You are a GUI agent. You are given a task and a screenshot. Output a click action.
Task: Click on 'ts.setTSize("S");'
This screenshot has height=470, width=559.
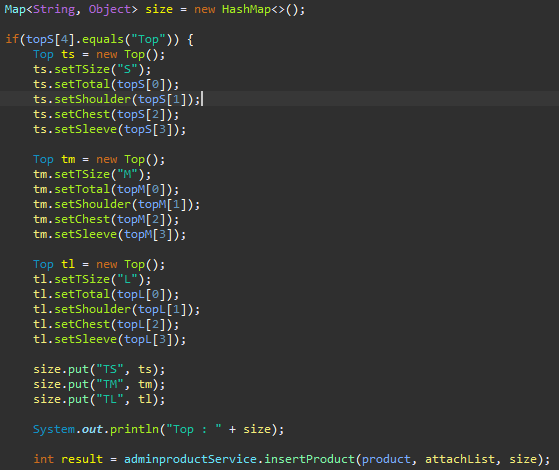(92, 69)
